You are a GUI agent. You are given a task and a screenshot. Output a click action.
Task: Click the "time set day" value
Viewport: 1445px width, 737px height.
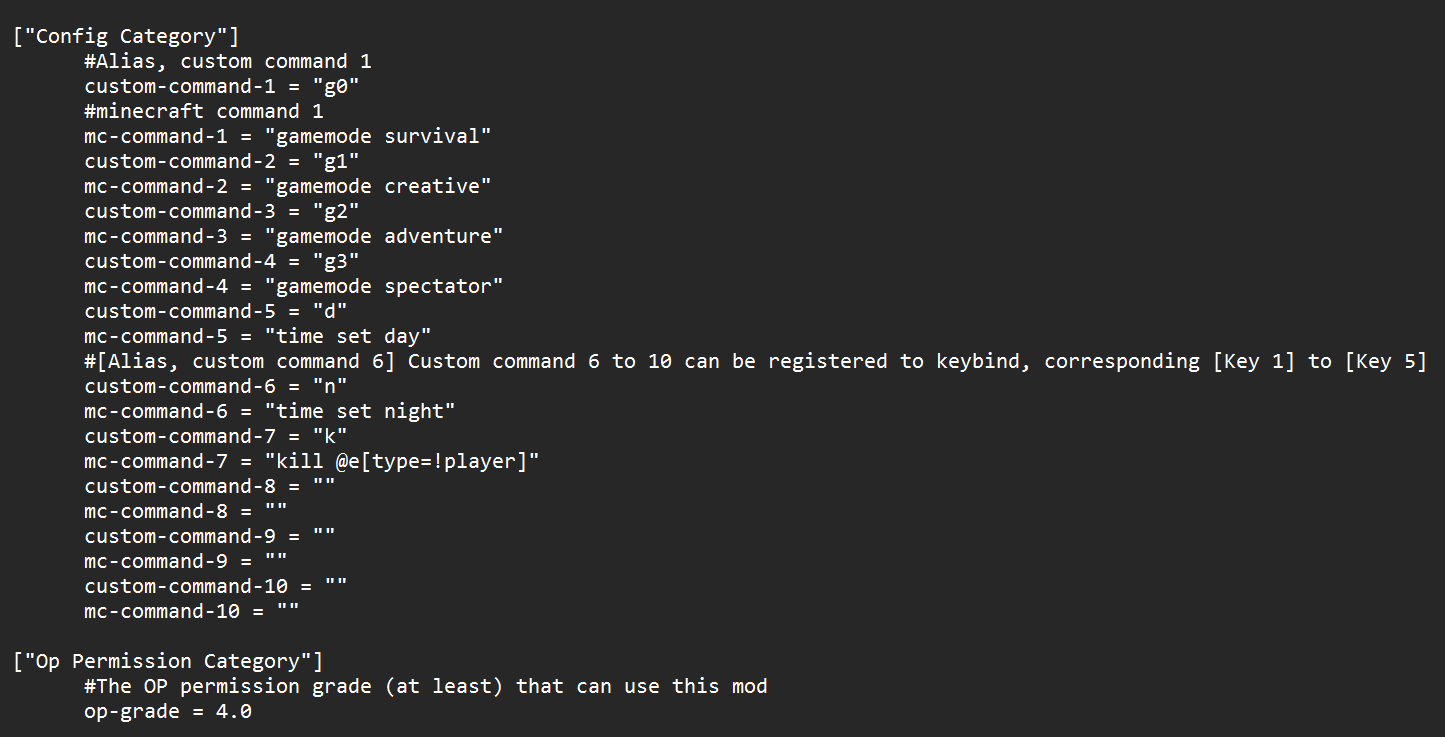347,337
